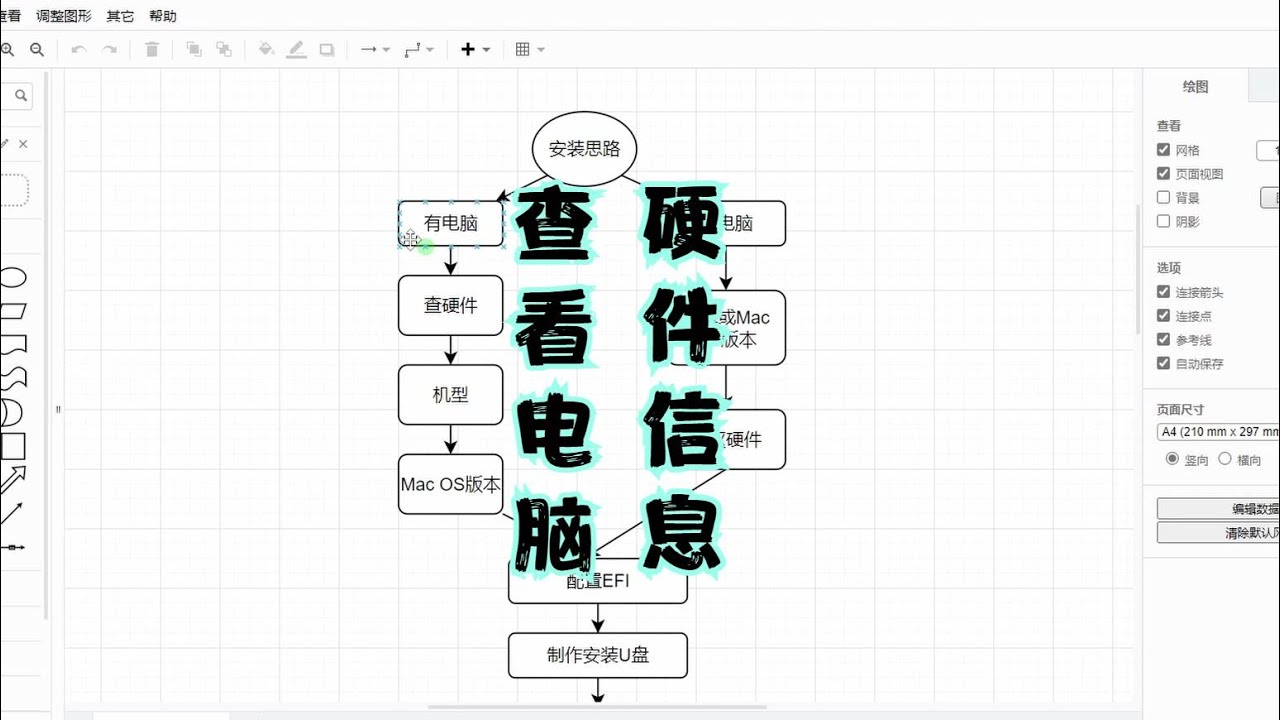
Task: Enable the 阴影 shadow checkbox
Action: (1163, 222)
